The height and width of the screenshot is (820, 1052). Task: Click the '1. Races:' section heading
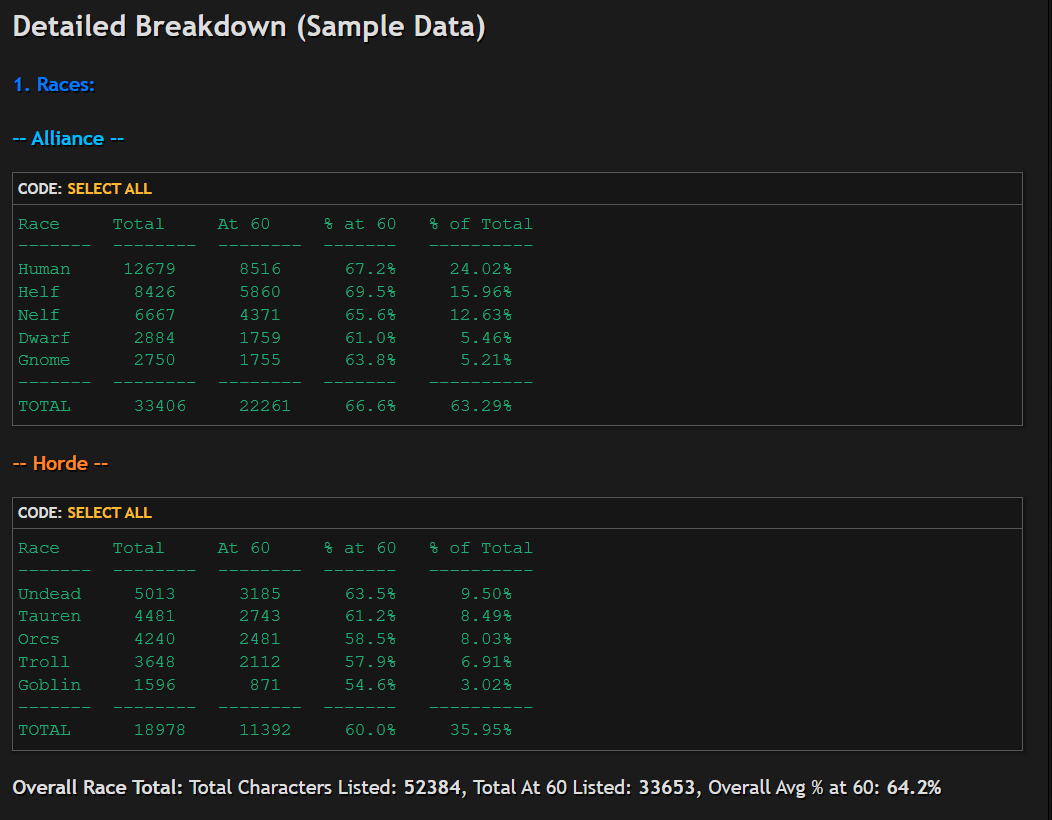pyautogui.click(x=54, y=85)
